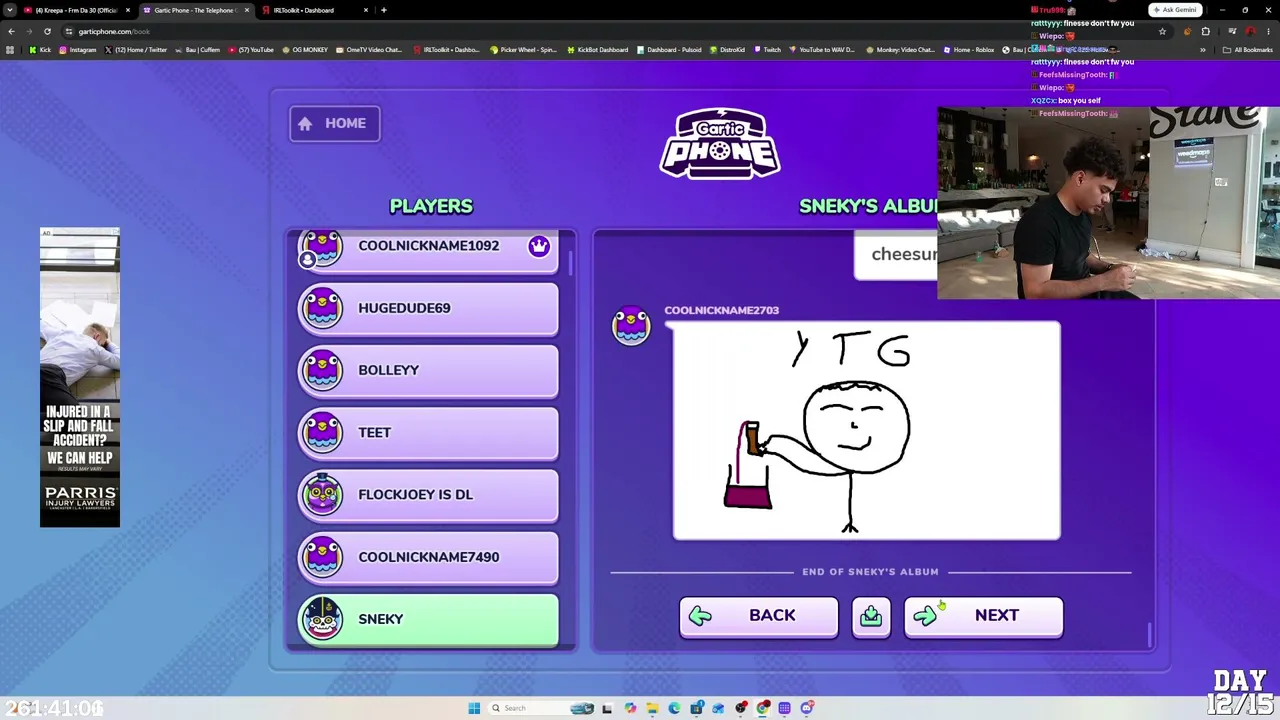The height and width of the screenshot is (720, 1280).
Task: Open Copilot from the taskbar
Action: point(630,708)
